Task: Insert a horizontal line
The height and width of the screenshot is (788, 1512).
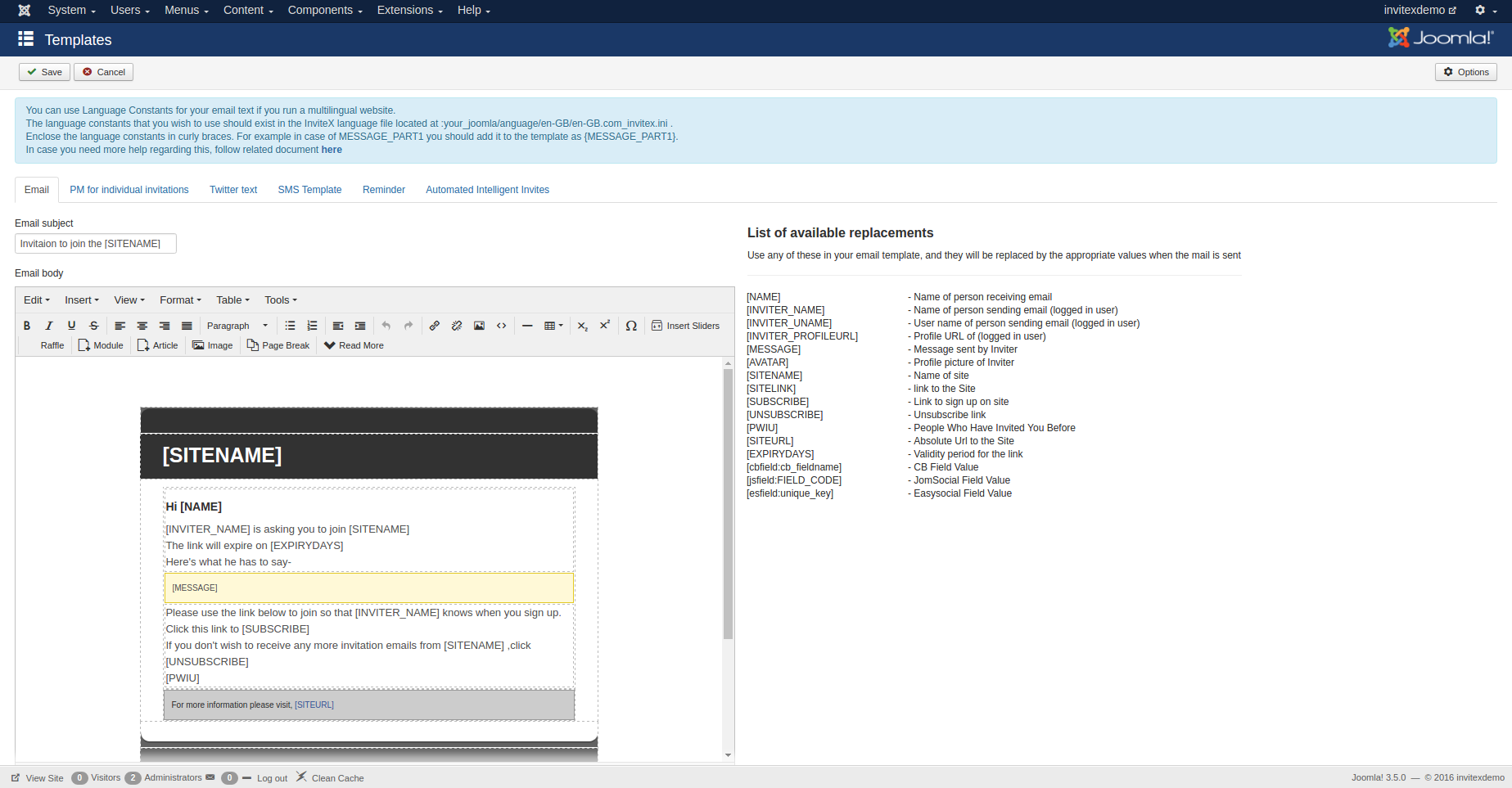Action: (x=527, y=326)
